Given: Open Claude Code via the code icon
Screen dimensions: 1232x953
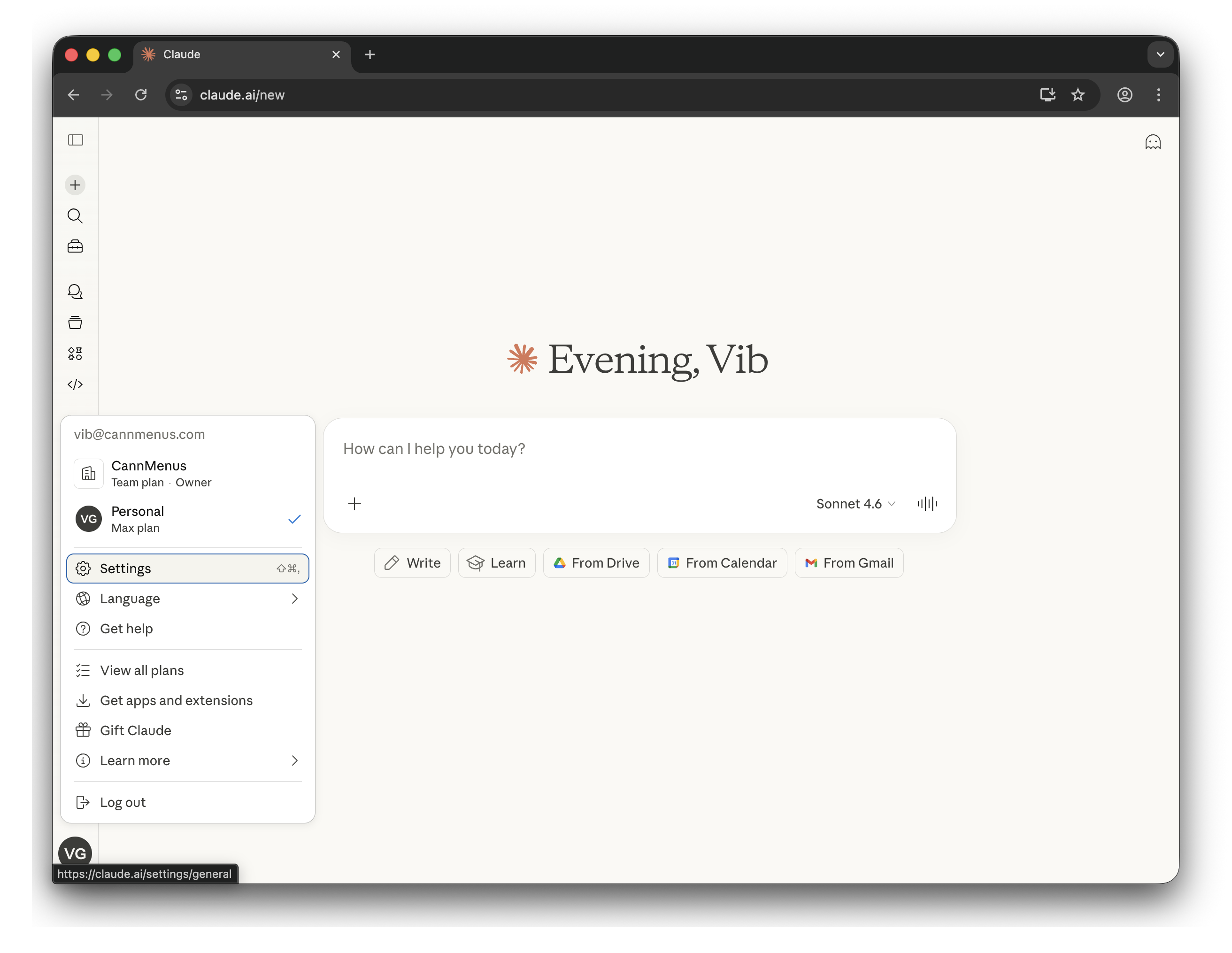Looking at the screenshot, I should (x=75, y=384).
